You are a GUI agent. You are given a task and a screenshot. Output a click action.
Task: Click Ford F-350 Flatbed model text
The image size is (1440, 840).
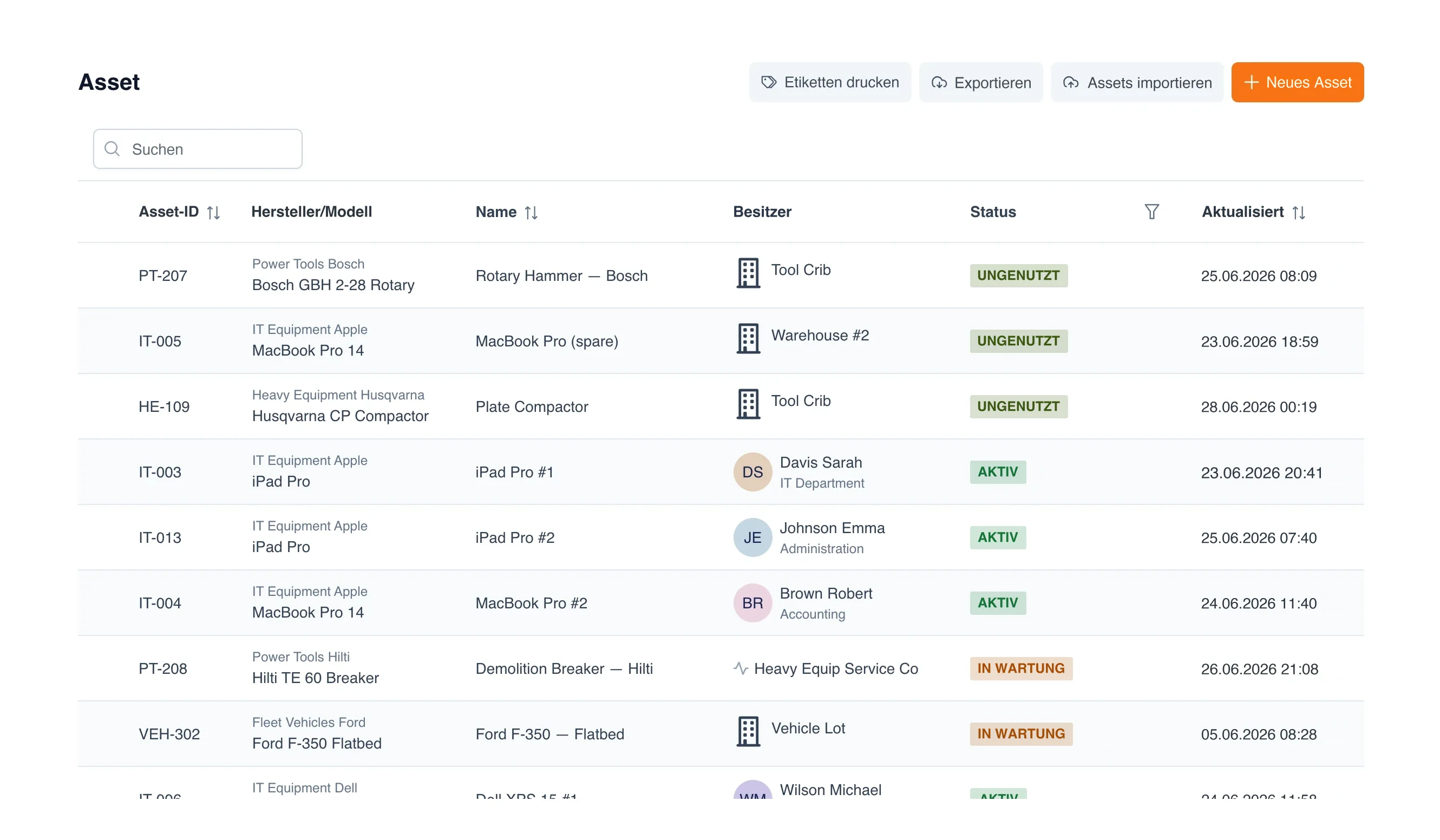[317, 743]
